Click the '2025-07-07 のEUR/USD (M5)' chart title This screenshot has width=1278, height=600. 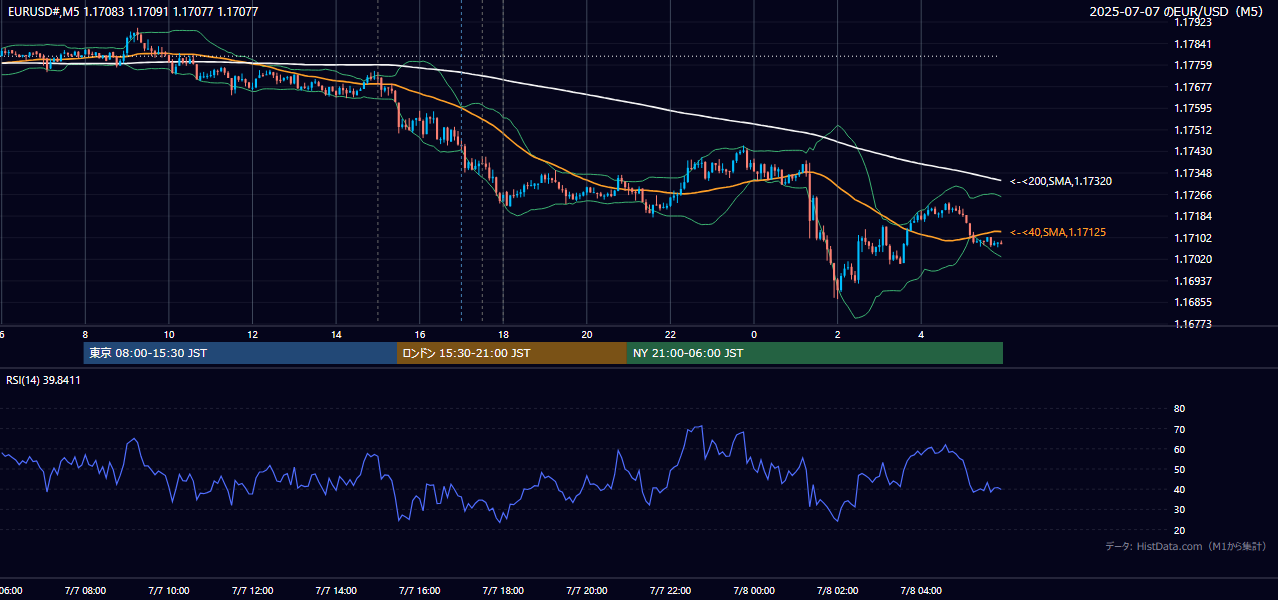(x=1177, y=12)
